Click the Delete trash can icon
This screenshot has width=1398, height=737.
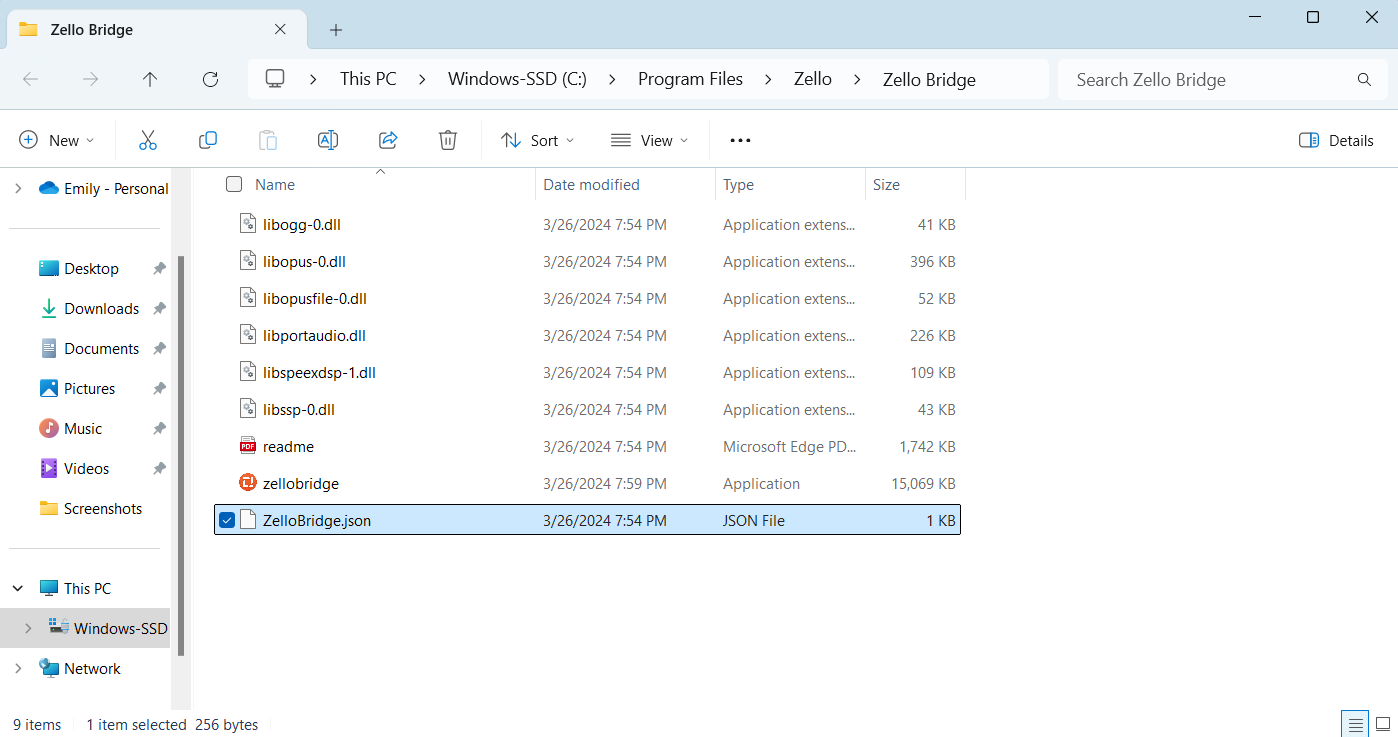tap(448, 140)
